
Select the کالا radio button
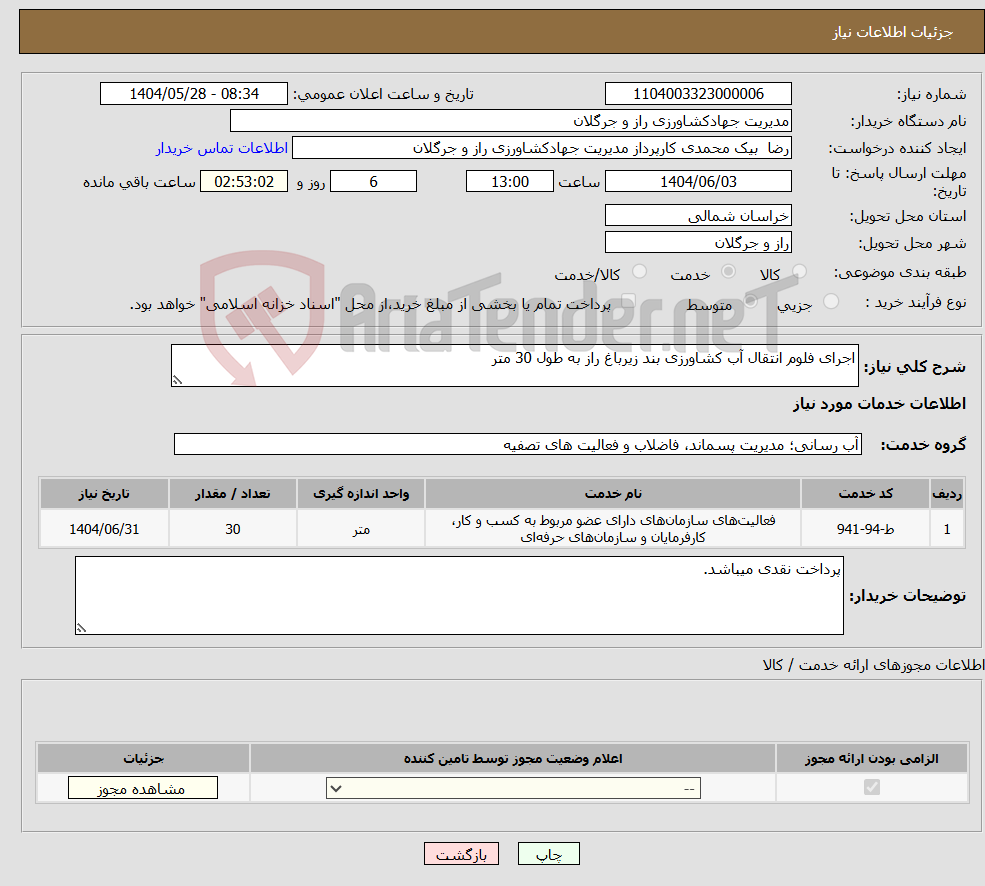(x=797, y=270)
